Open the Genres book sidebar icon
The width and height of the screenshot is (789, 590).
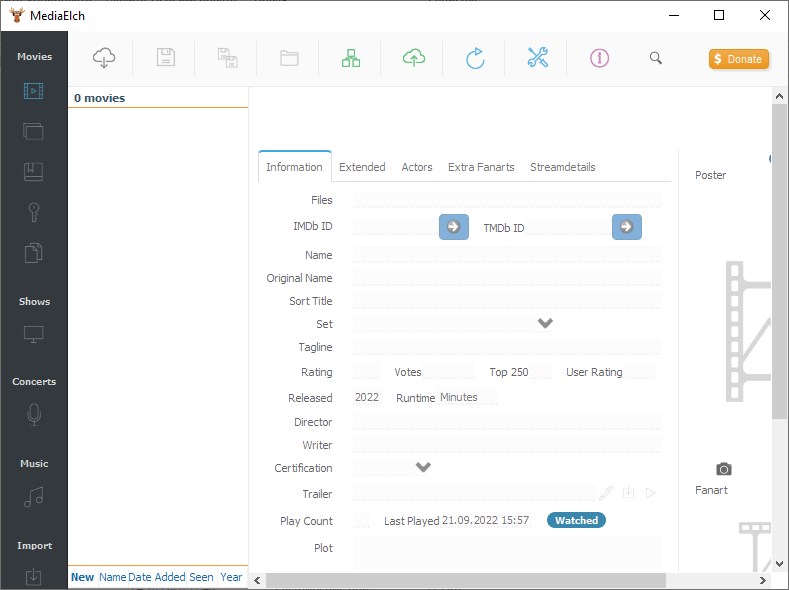[33, 172]
